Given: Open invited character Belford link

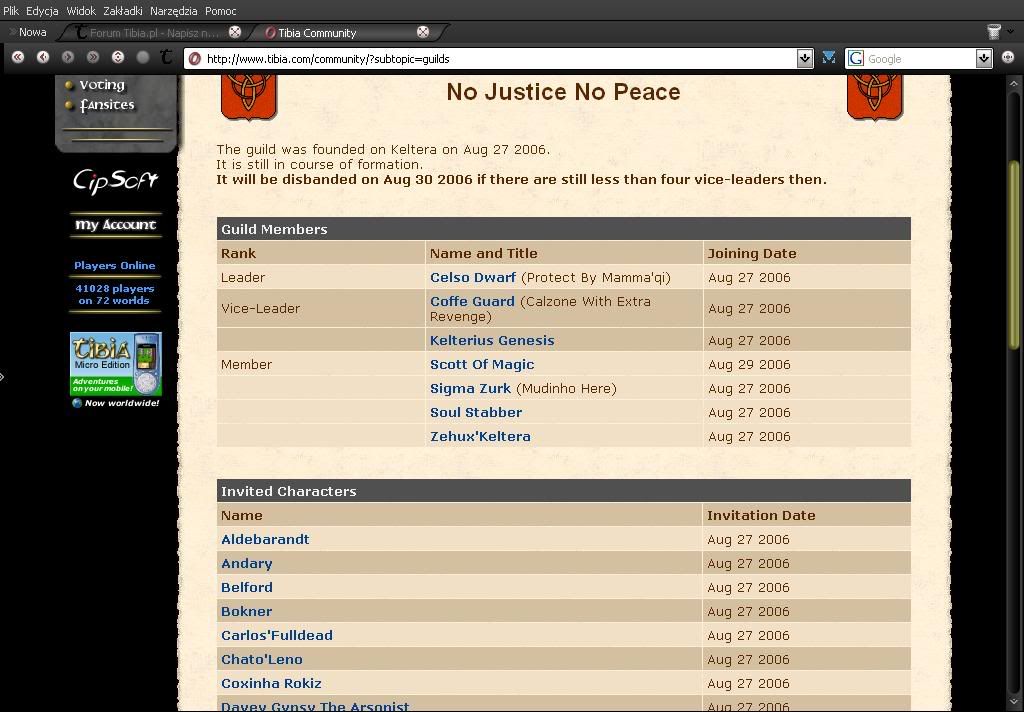Looking at the screenshot, I should [x=247, y=587].
